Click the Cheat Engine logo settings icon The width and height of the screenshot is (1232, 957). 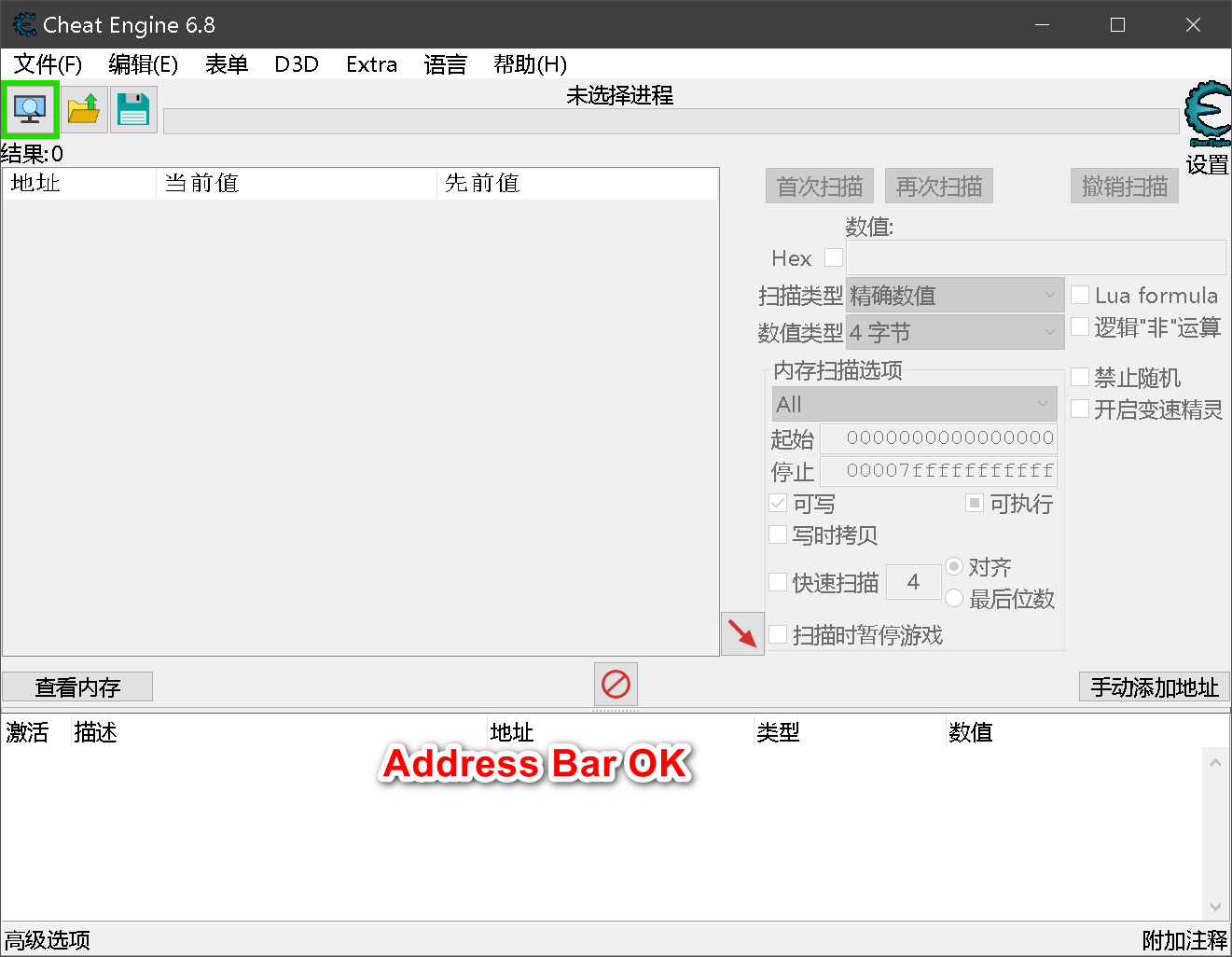[1209, 113]
